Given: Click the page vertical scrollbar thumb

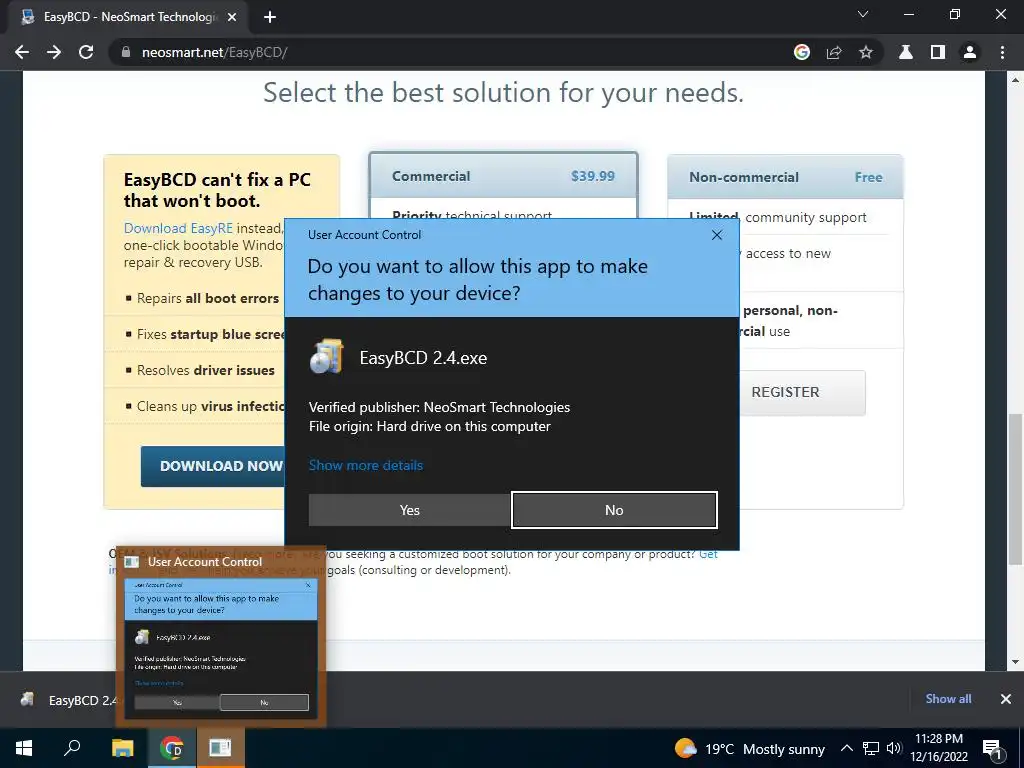Looking at the screenshot, I should pyautogui.click(x=1015, y=490).
